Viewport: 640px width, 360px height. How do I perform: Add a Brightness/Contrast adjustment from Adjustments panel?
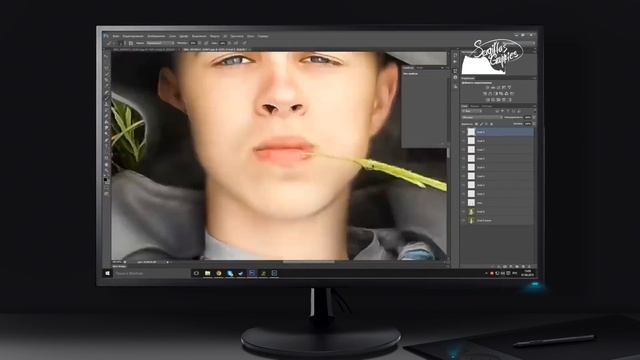[x=487, y=88]
